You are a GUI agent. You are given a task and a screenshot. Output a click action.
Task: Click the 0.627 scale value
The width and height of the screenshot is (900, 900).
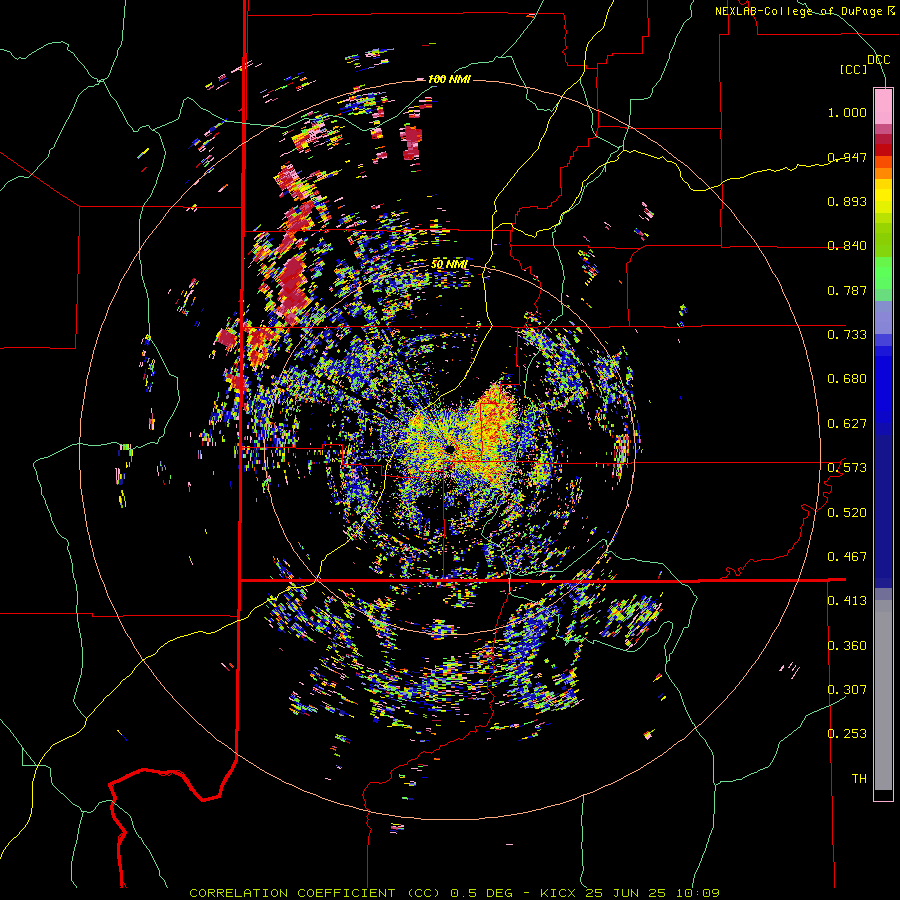[847, 424]
